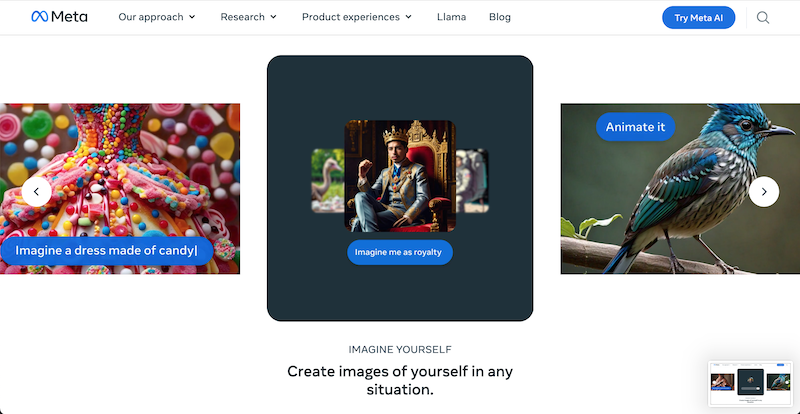This screenshot has height=414, width=800.
Task: Go to previous carousel slide arrow
Action: point(36,192)
